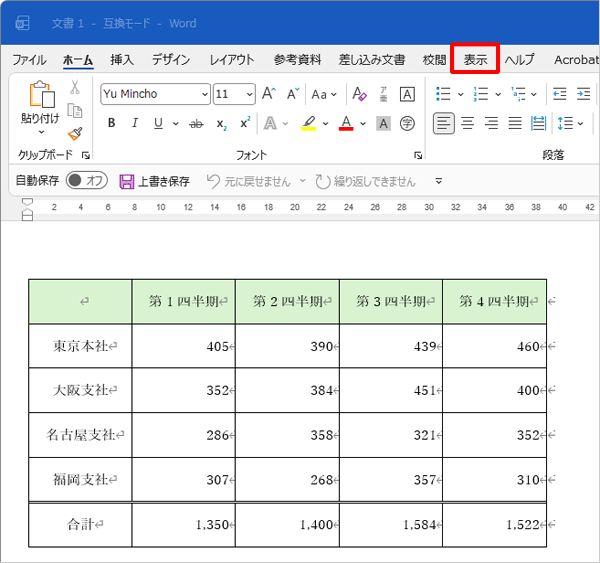Toggle 自動保存 switch on

coord(86,180)
